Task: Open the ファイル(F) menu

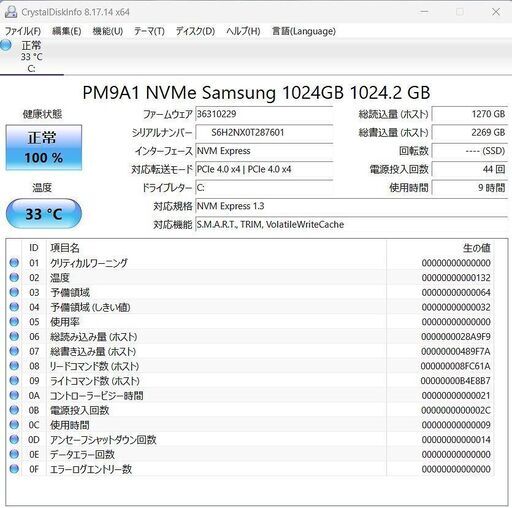Action: [x=23, y=31]
